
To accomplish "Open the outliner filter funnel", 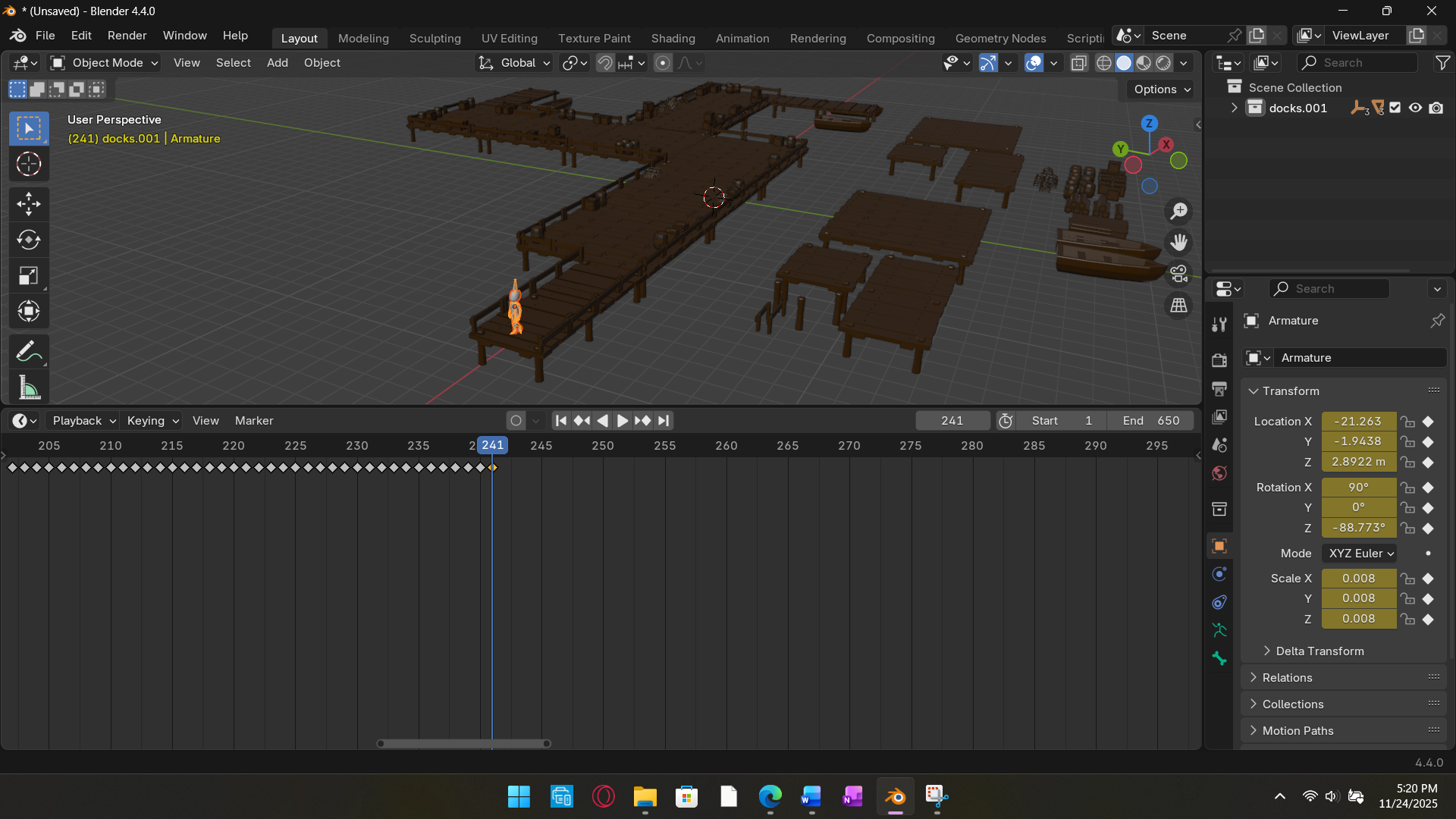I will [1442, 63].
